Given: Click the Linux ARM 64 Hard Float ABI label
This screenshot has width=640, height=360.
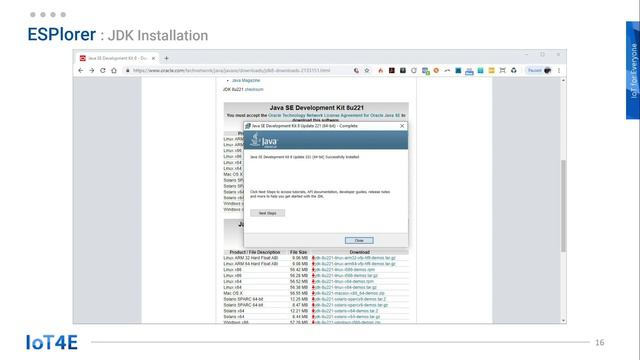Looking at the screenshot, I should pos(251,264).
